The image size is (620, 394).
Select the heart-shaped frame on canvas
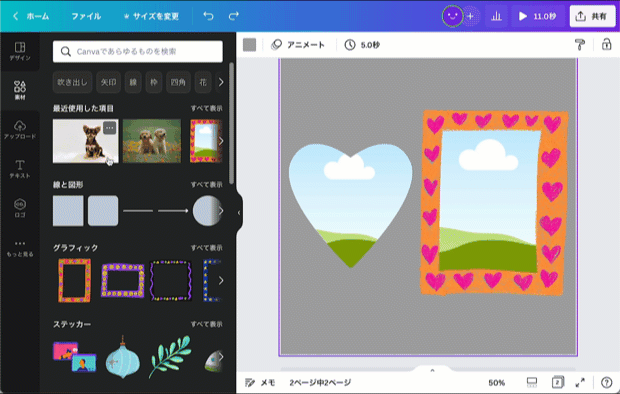coord(350,206)
